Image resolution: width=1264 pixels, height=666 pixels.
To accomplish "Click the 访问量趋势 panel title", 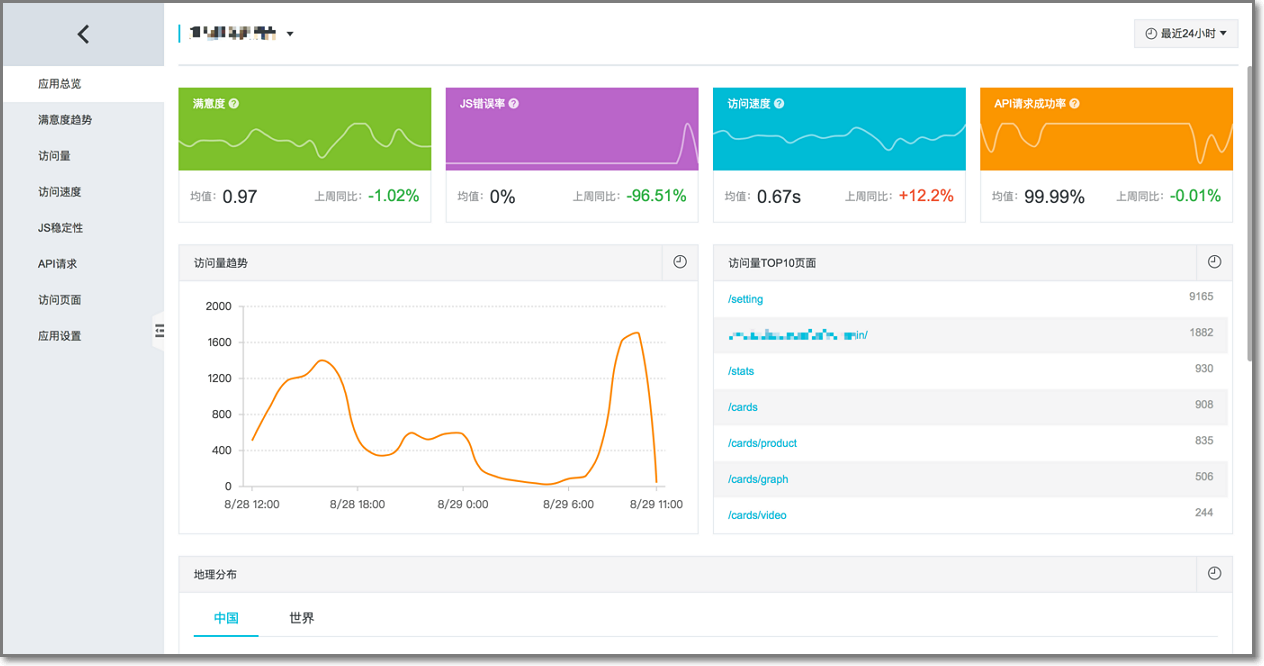I will pyautogui.click(x=221, y=263).
